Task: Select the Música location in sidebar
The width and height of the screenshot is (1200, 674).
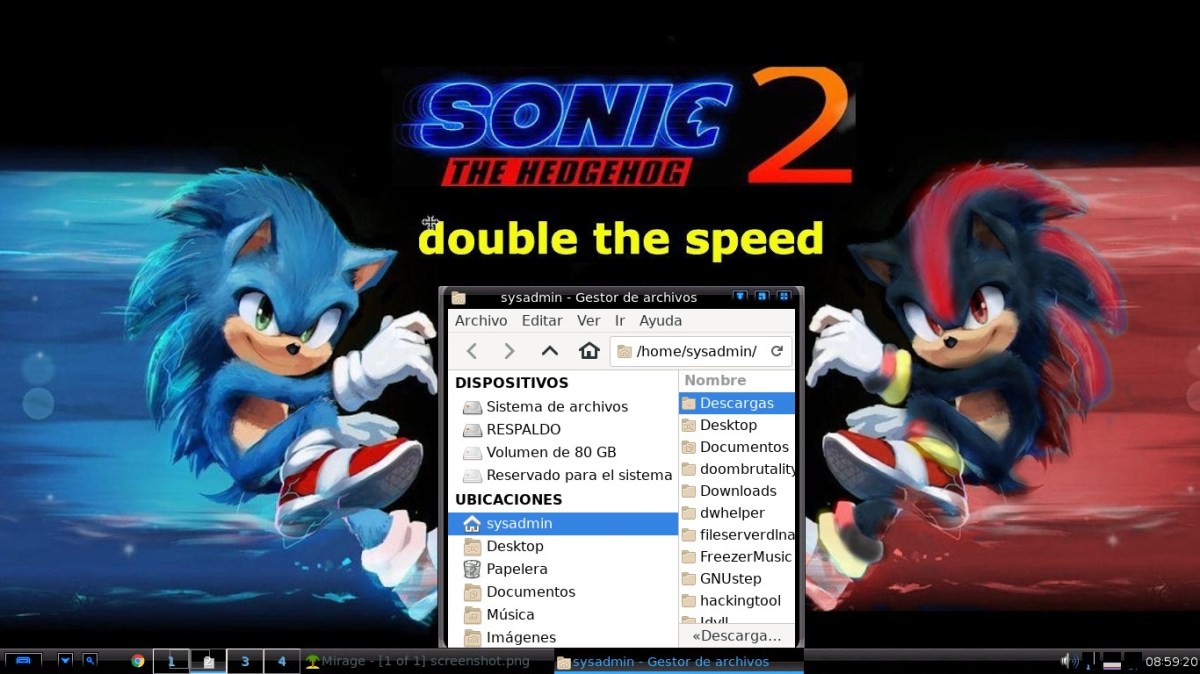Action: 509,615
